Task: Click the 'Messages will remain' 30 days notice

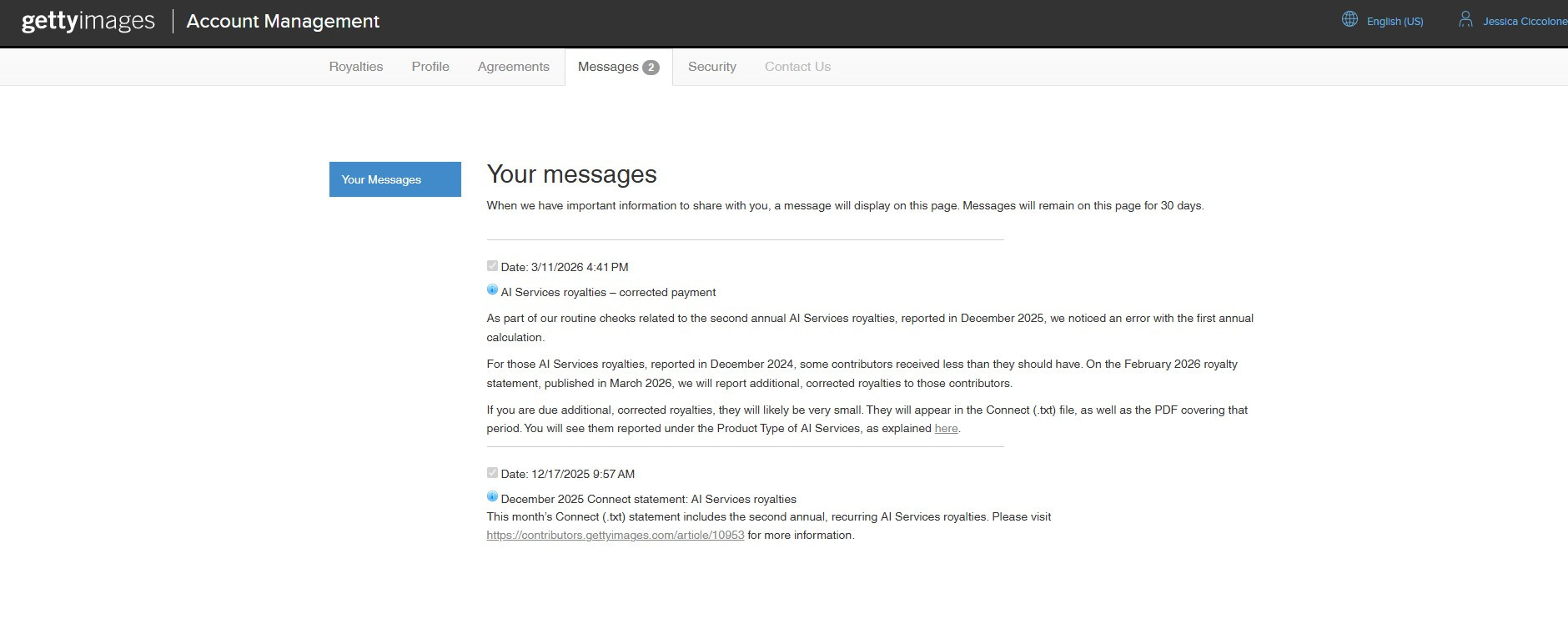Action: click(1083, 206)
